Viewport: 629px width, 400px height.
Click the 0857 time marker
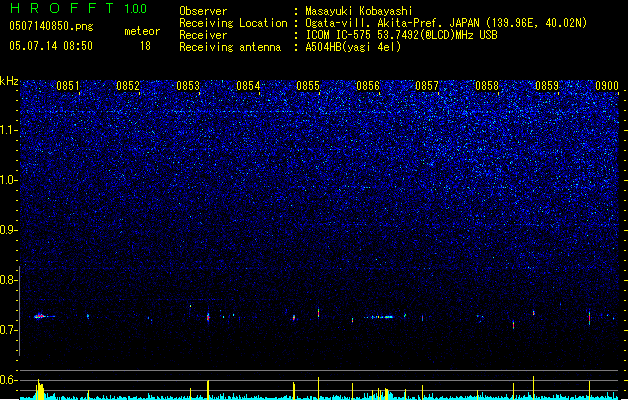click(x=427, y=86)
